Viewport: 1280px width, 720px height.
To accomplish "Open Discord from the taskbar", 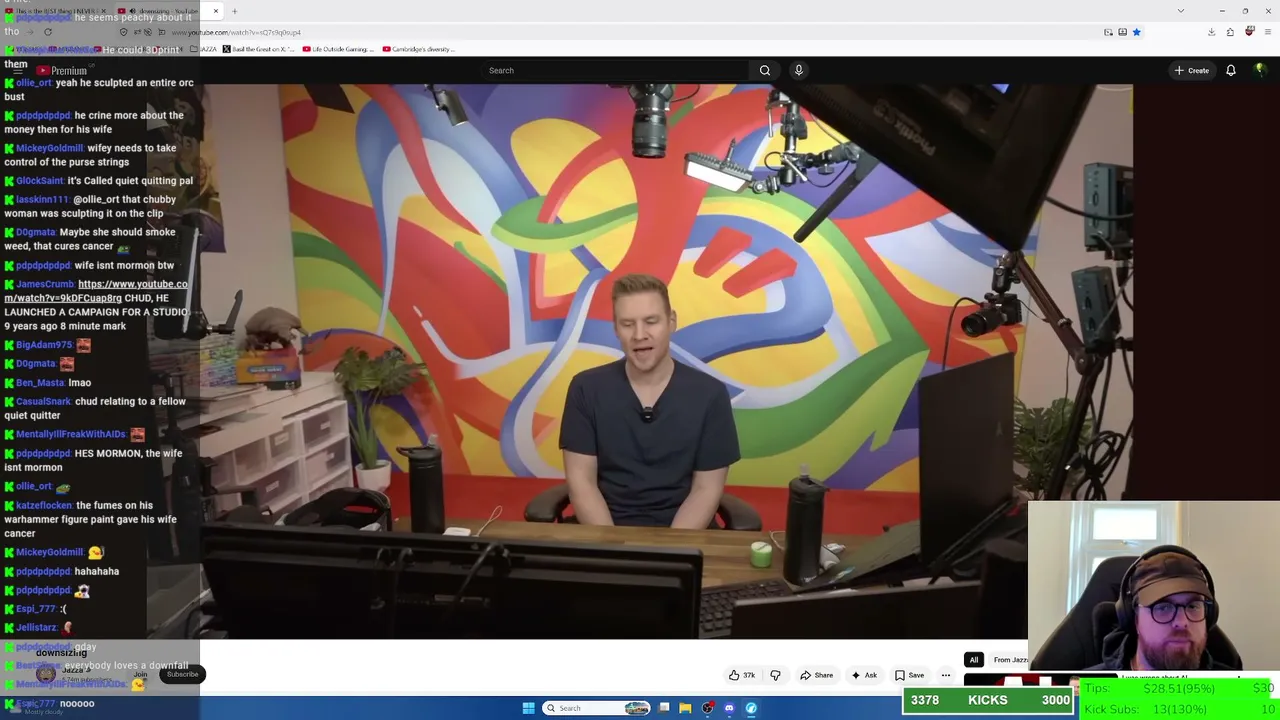I will 729,708.
